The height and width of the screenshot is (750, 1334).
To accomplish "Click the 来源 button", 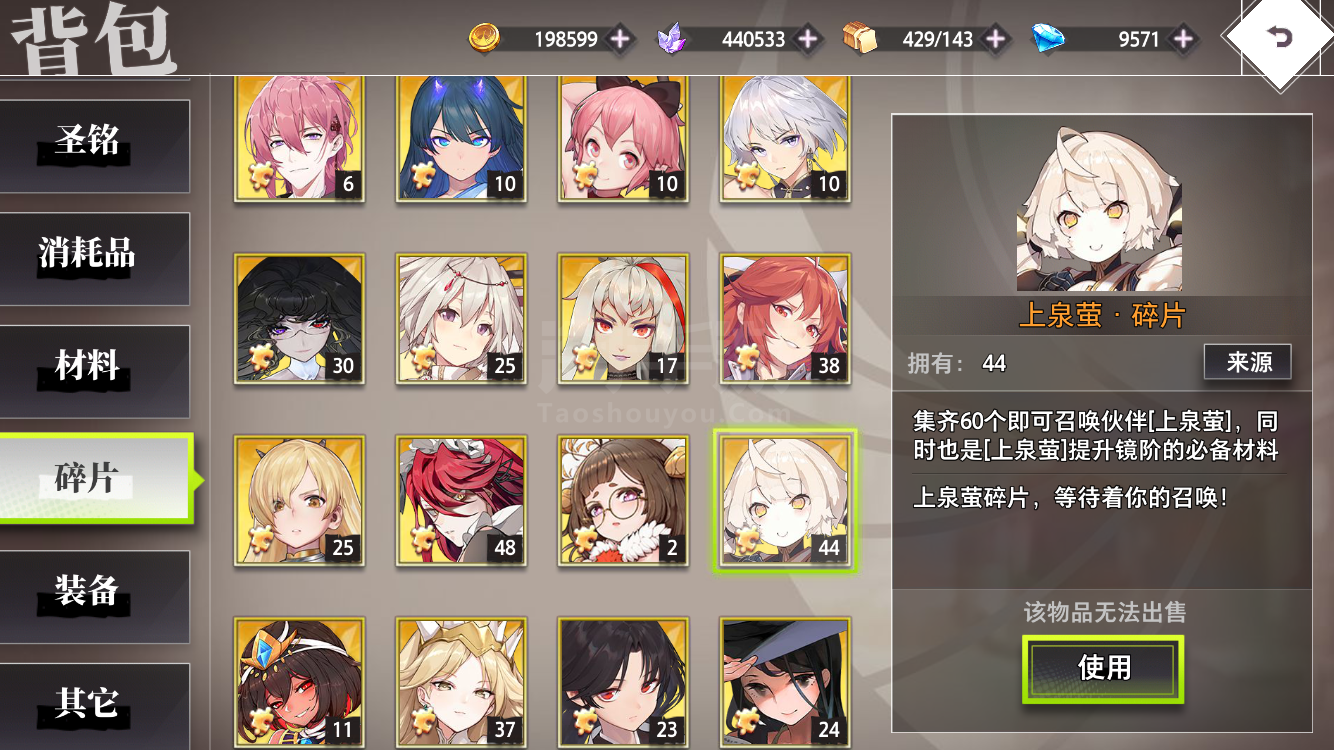I will [x=1248, y=362].
